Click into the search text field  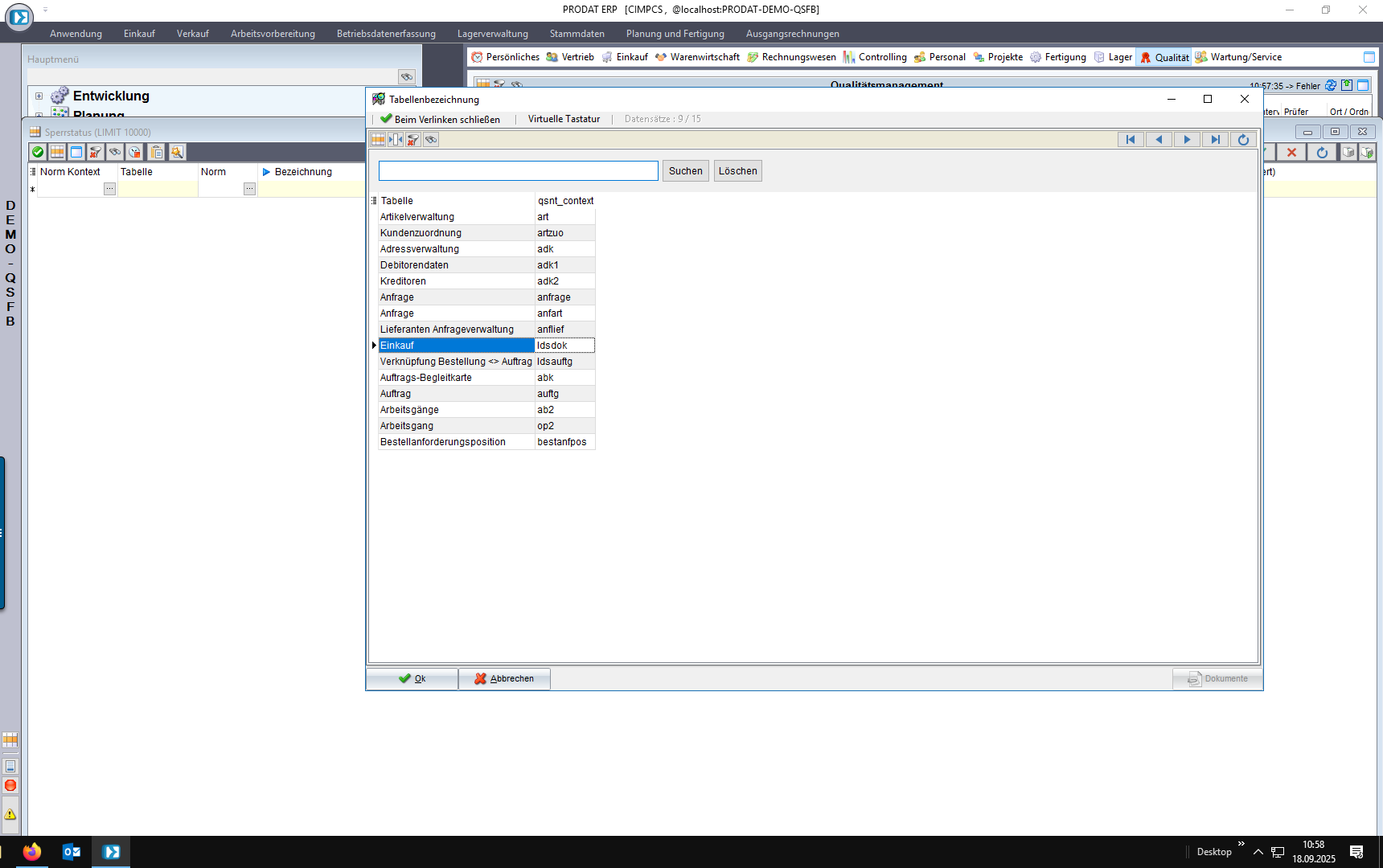[x=518, y=171]
